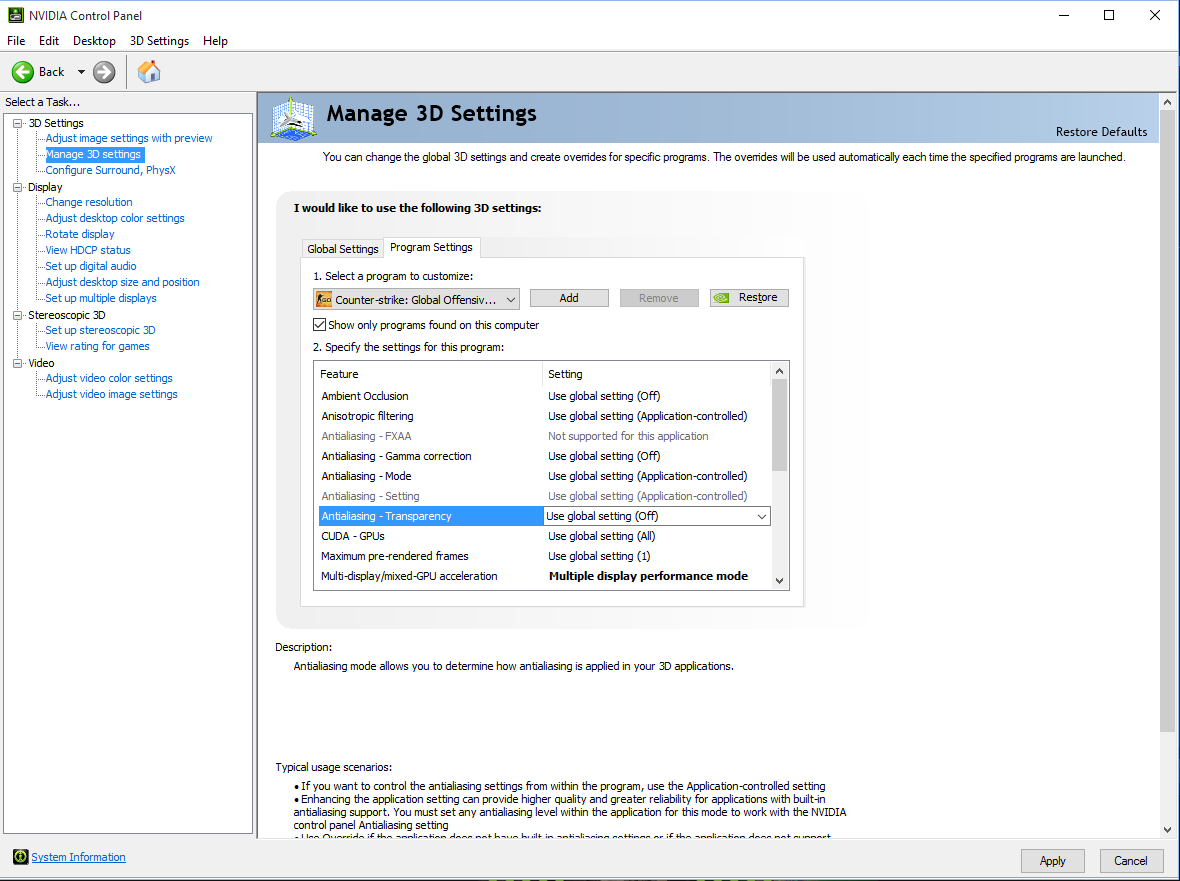This screenshot has height=881, width=1180.
Task: Select the Ambient Occlusion feature row
Action: pos(543,396)
